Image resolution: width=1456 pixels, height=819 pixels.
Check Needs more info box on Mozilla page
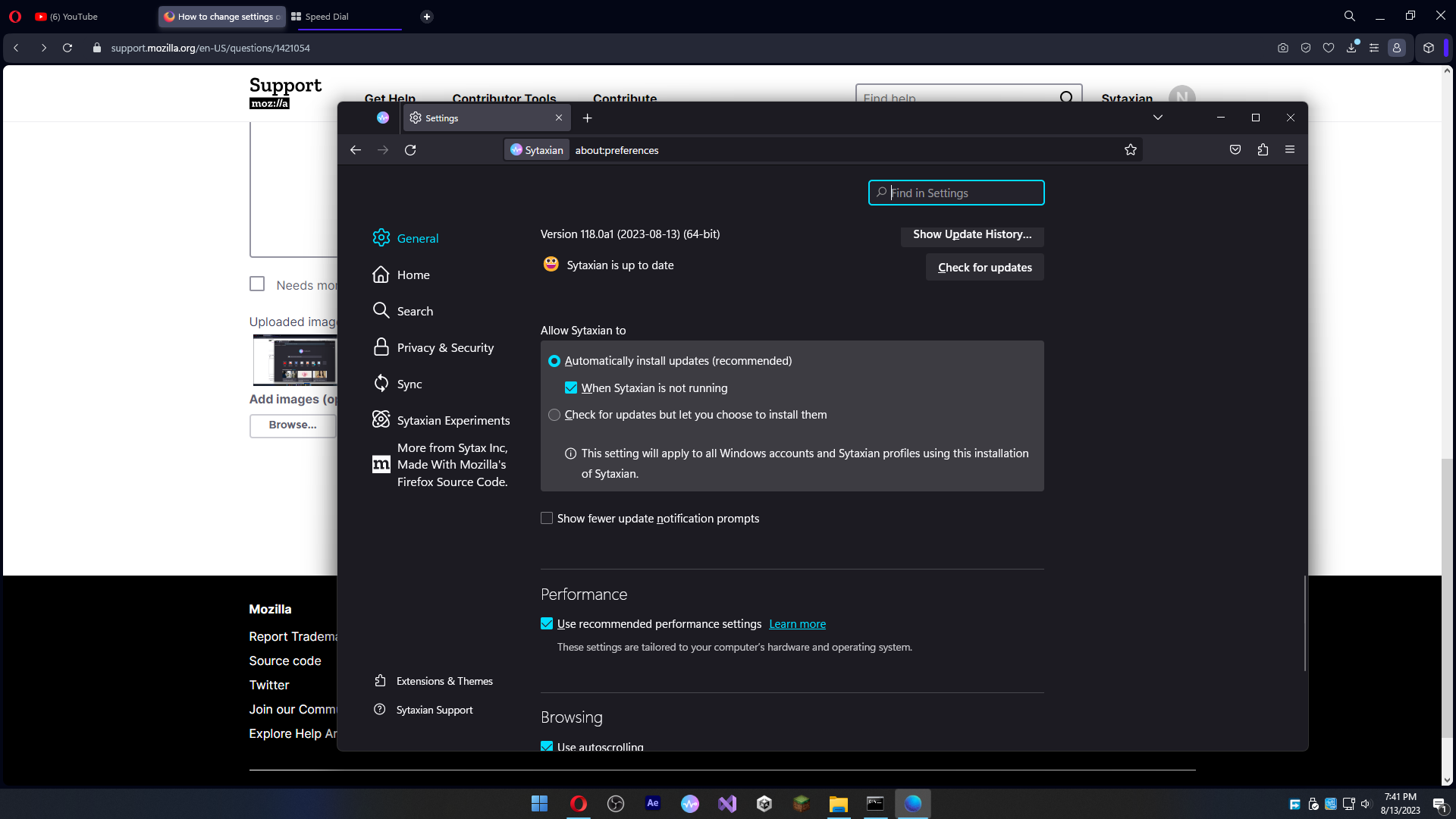257,284
